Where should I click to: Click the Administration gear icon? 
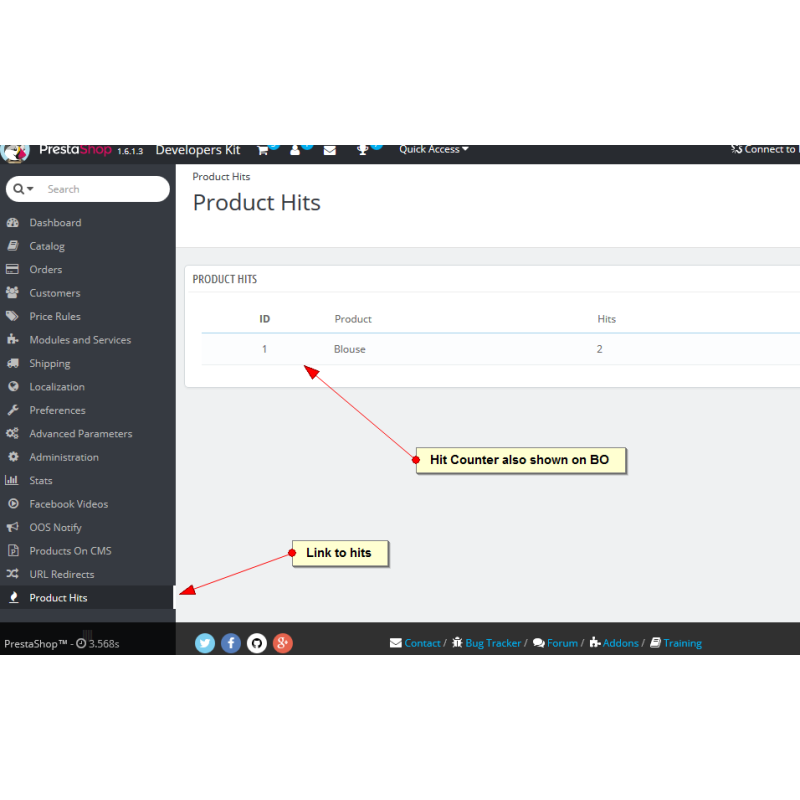tap(13, 457)
